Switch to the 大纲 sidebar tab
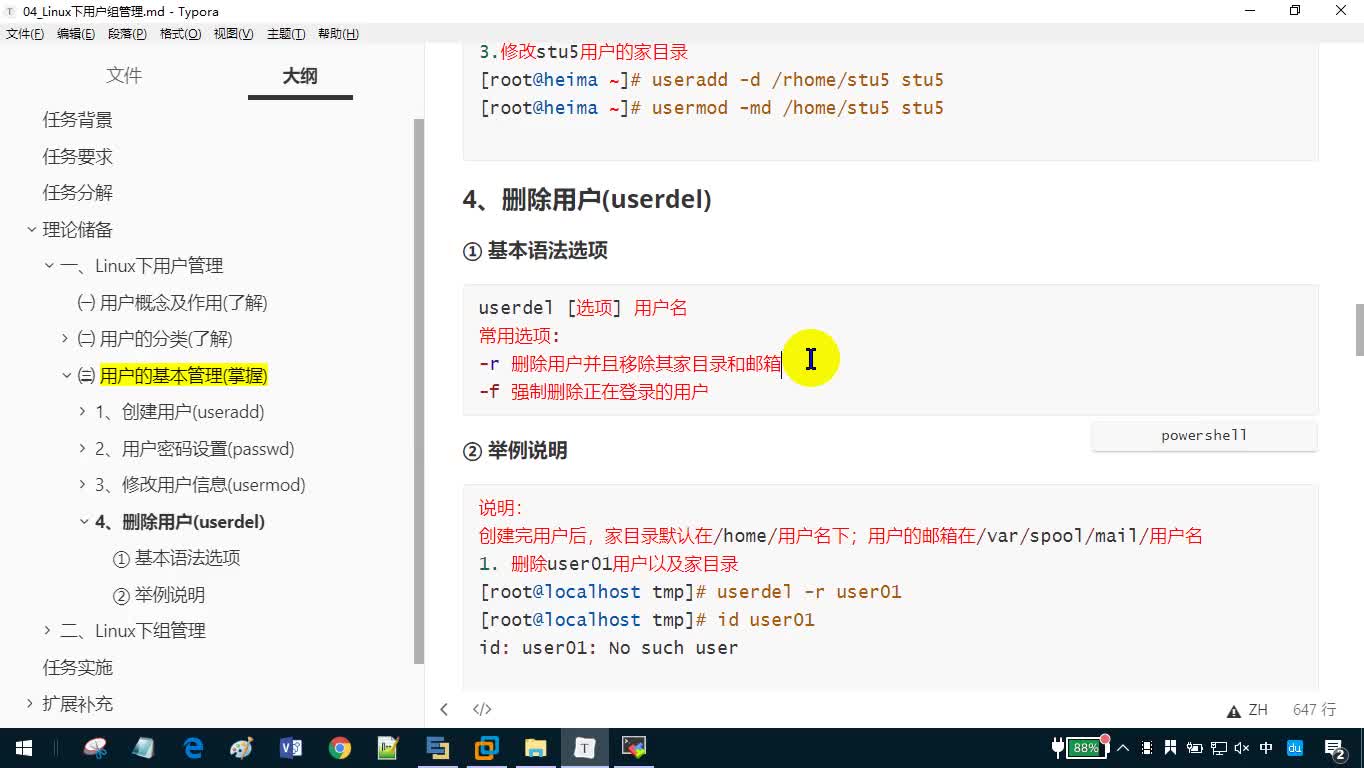Viewport: 1364px width, 768px height. [x=300, y=76]
